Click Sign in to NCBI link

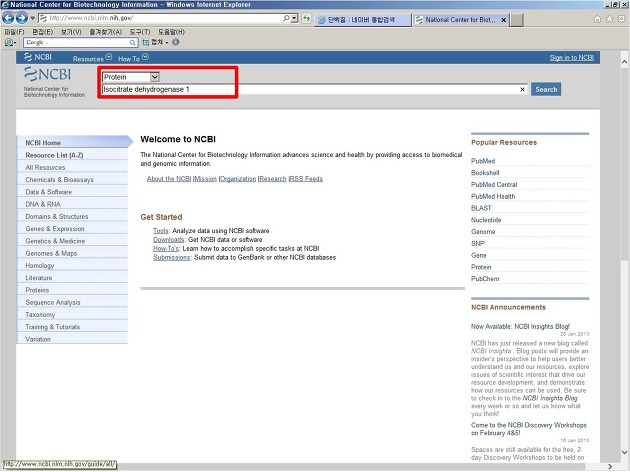[571, 58]
